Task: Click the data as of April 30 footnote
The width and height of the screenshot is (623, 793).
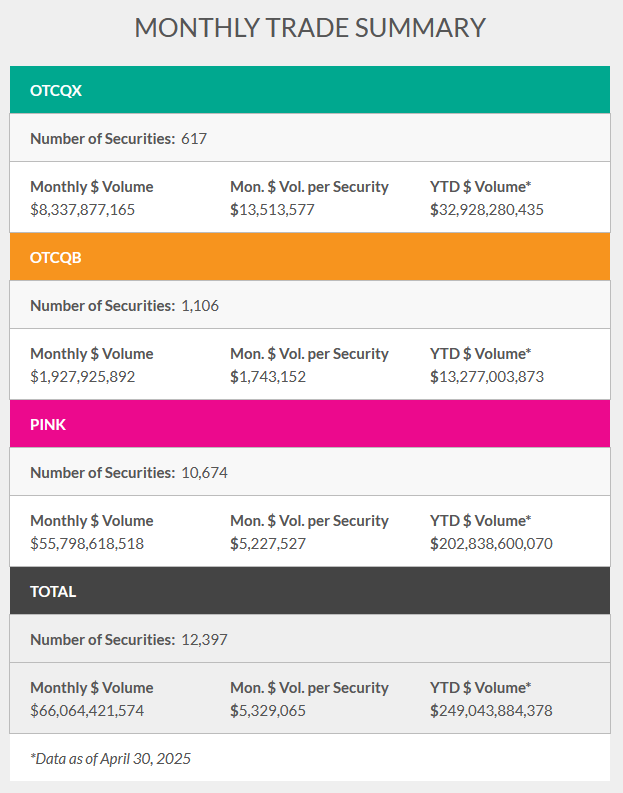Action: 110,758
